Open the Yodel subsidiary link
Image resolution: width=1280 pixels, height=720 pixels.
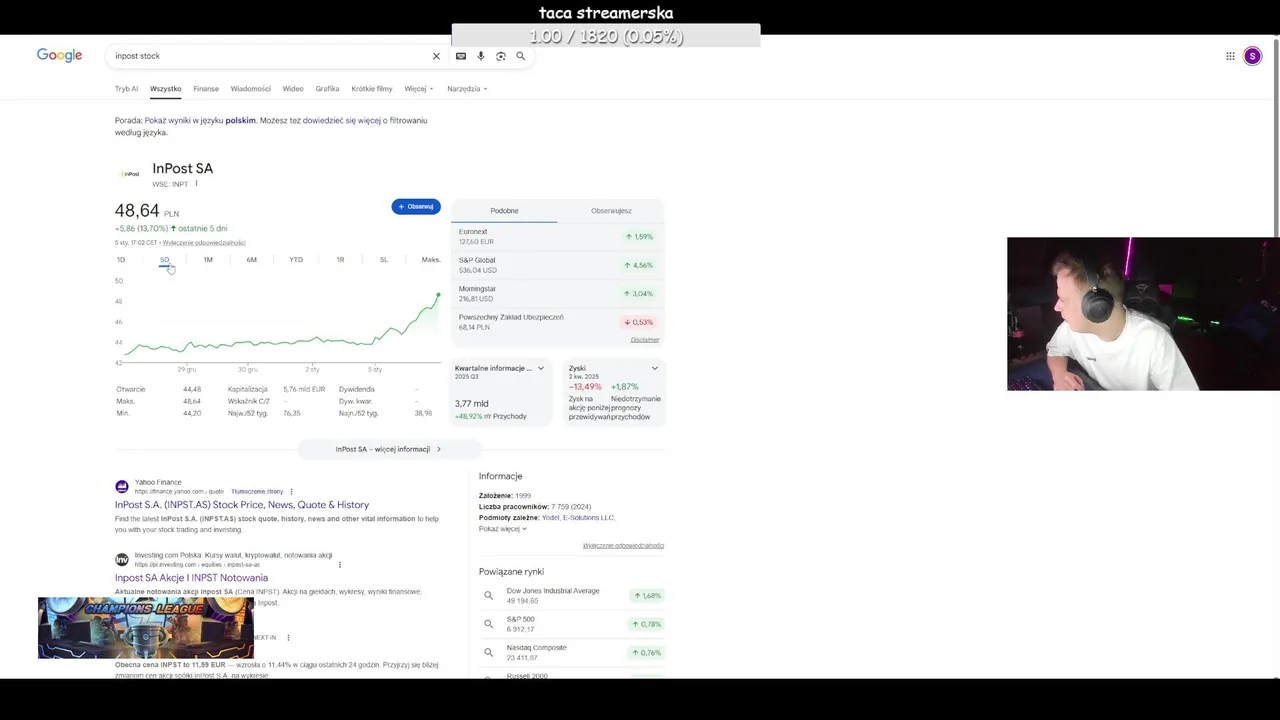[x=551, y=518]
